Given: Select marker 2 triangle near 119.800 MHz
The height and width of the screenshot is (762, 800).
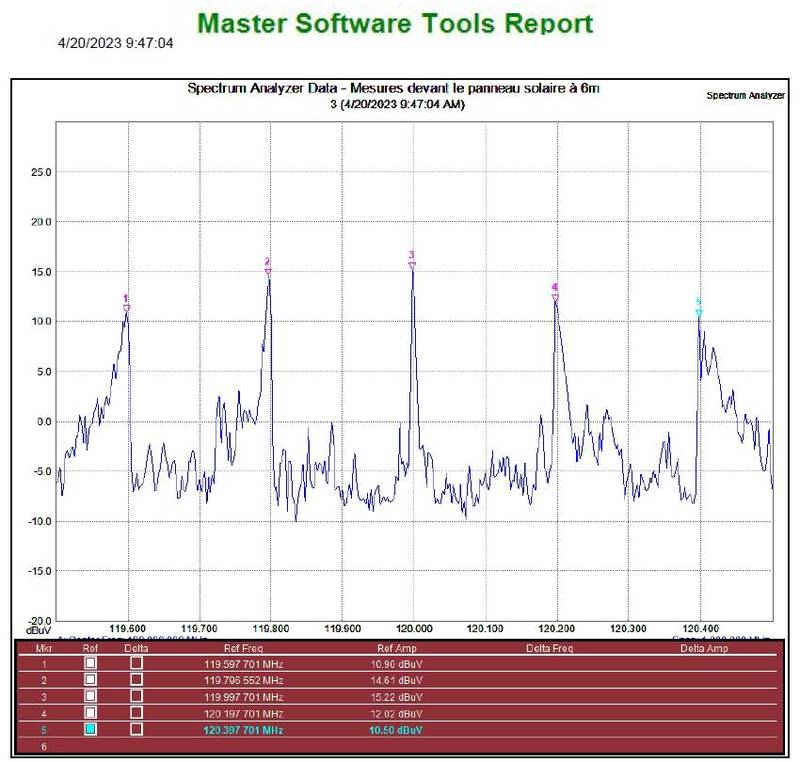Looking at the screenshot, I should coord(268,272).
